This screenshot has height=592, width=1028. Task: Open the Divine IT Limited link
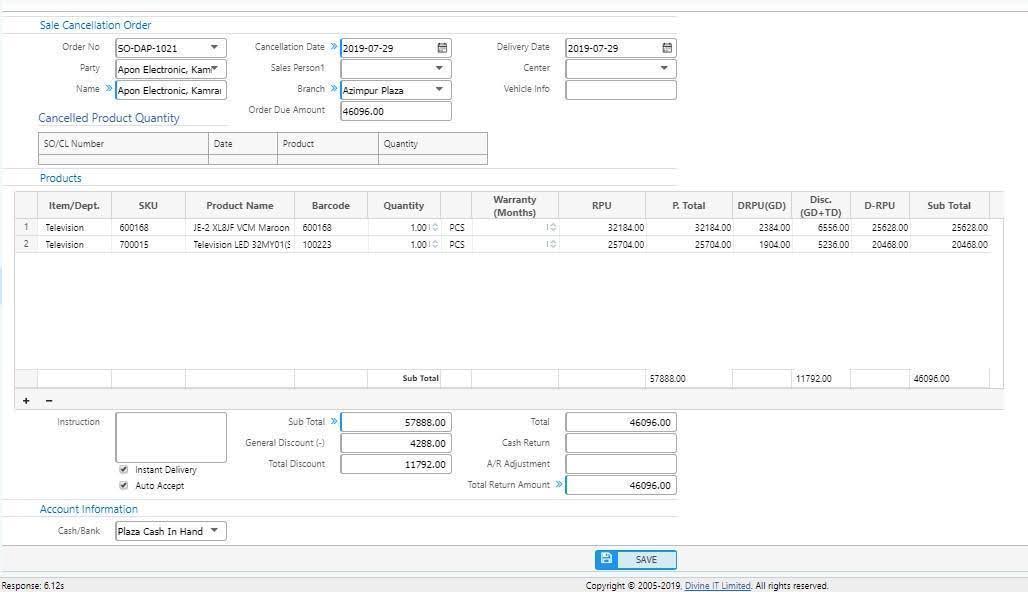(x=717, y=586)
